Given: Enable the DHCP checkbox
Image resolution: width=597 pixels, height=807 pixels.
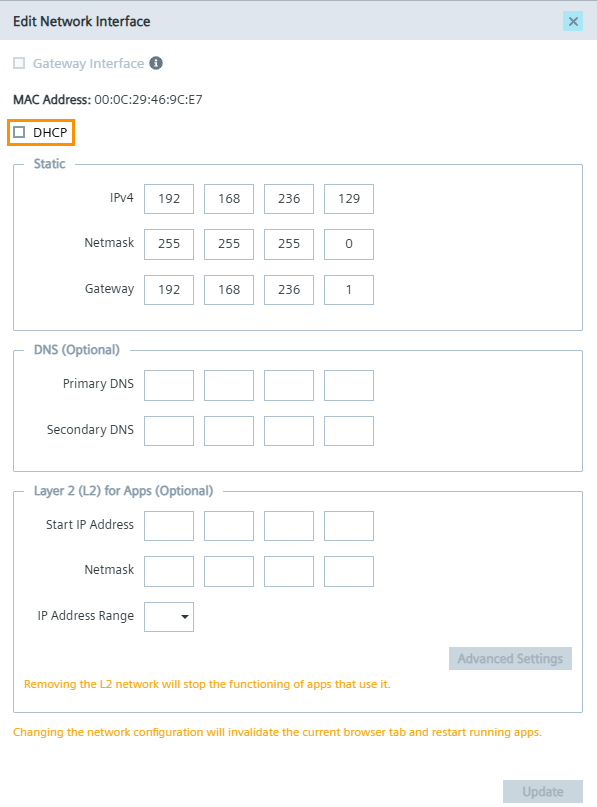Looking at the screenshot, I should tap(17, 130).
